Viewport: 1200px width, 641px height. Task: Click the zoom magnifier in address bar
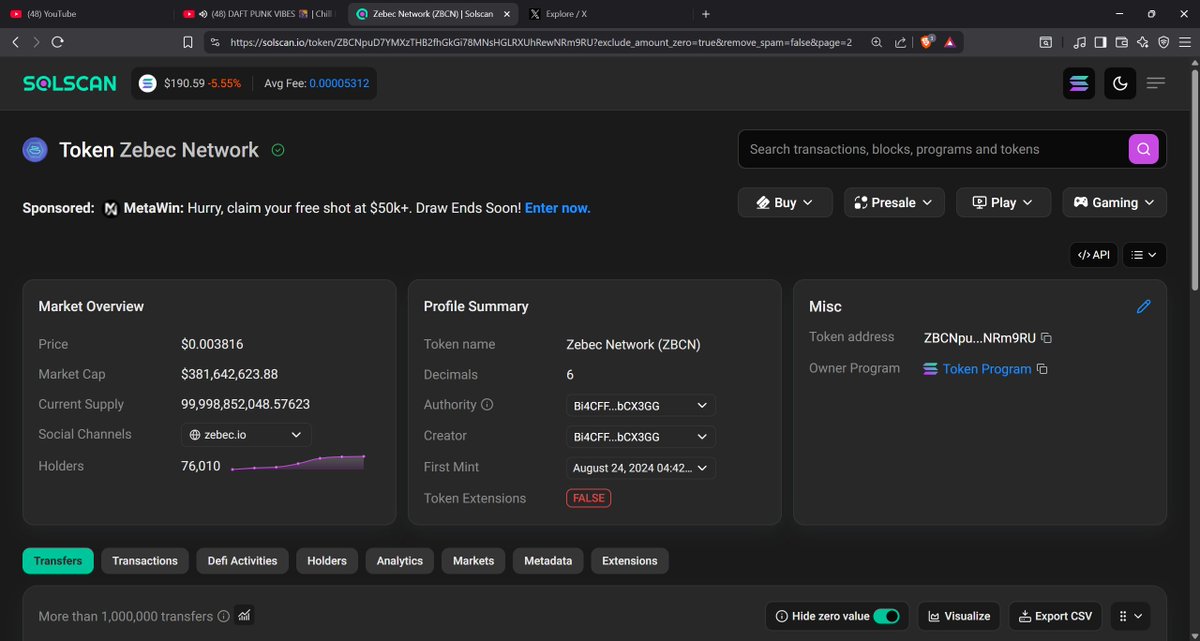tap(877, 42)
